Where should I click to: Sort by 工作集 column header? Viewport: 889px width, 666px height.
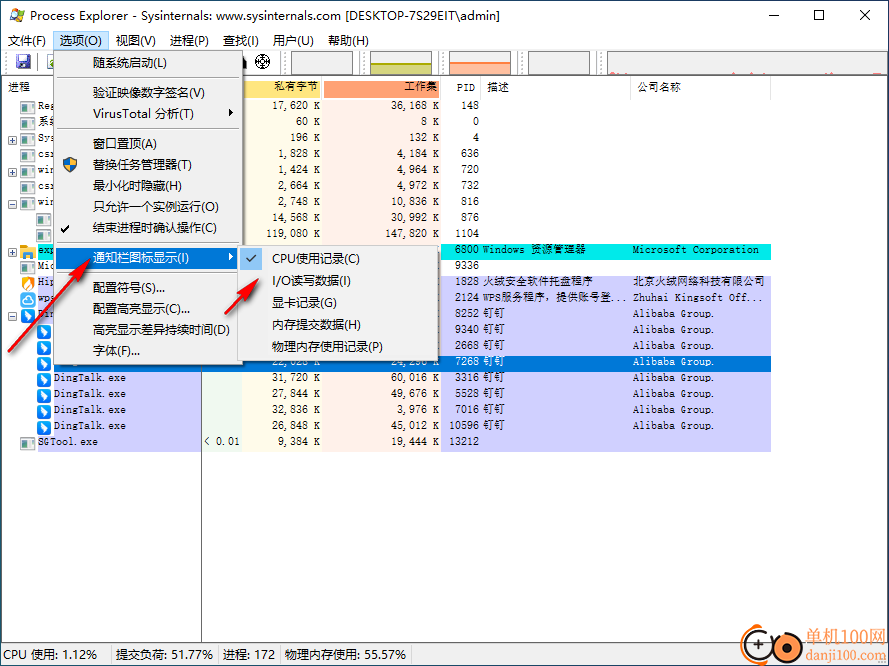(x=381, y=87)
